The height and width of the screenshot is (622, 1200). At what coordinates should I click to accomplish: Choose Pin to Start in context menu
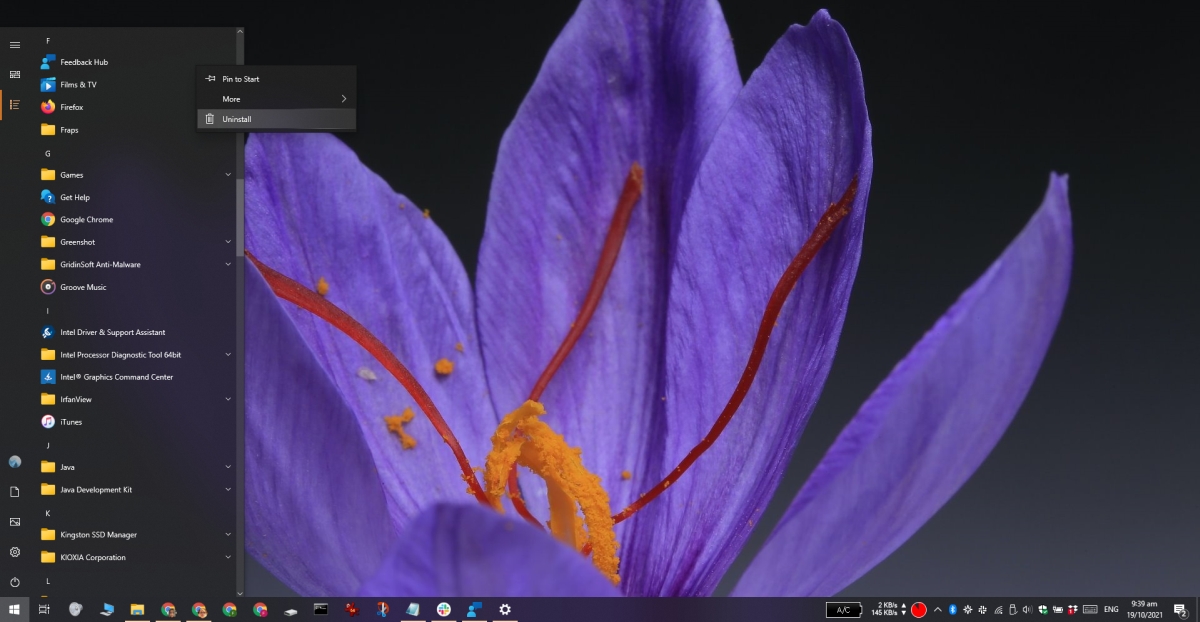(276, 79)
